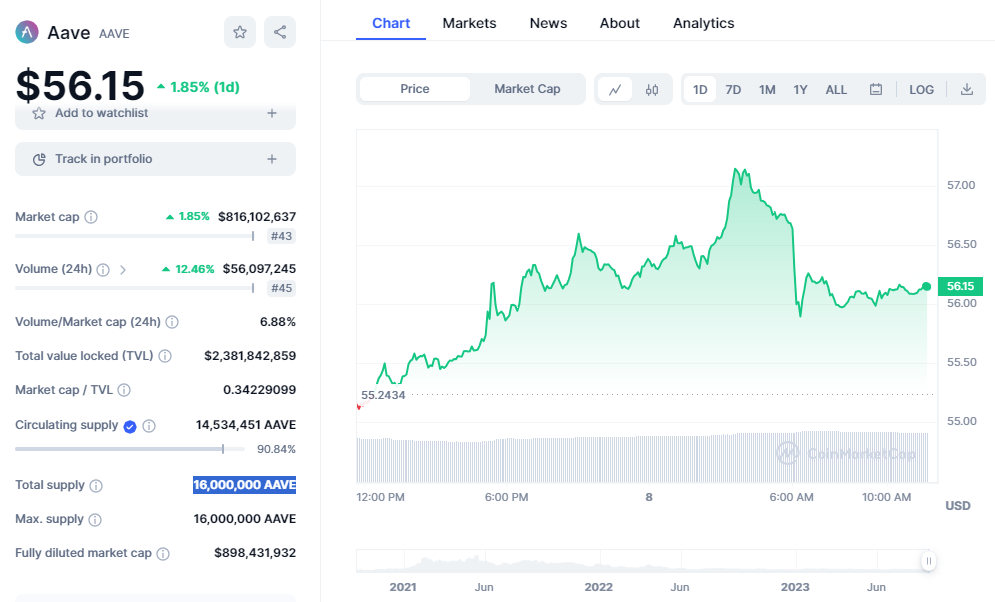Open the Chart tab
Viewport: 995px width, 602px height.
(x=391, y=23)
